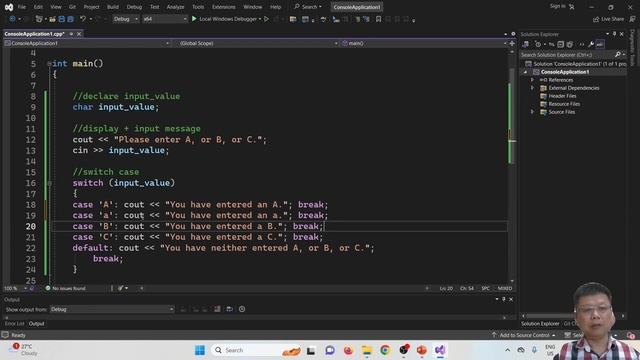Click the New Project toolbar icon

[x=39, y=19]
